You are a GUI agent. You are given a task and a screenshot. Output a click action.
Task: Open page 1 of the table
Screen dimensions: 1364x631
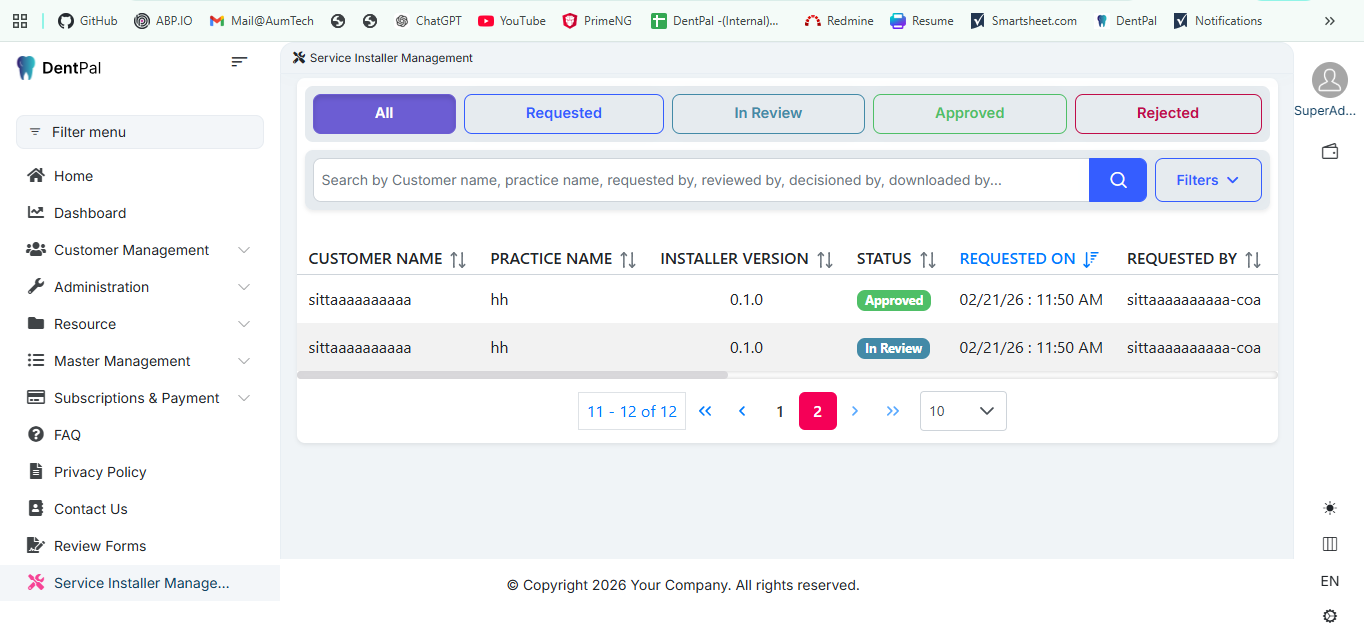tap(780, 411)
